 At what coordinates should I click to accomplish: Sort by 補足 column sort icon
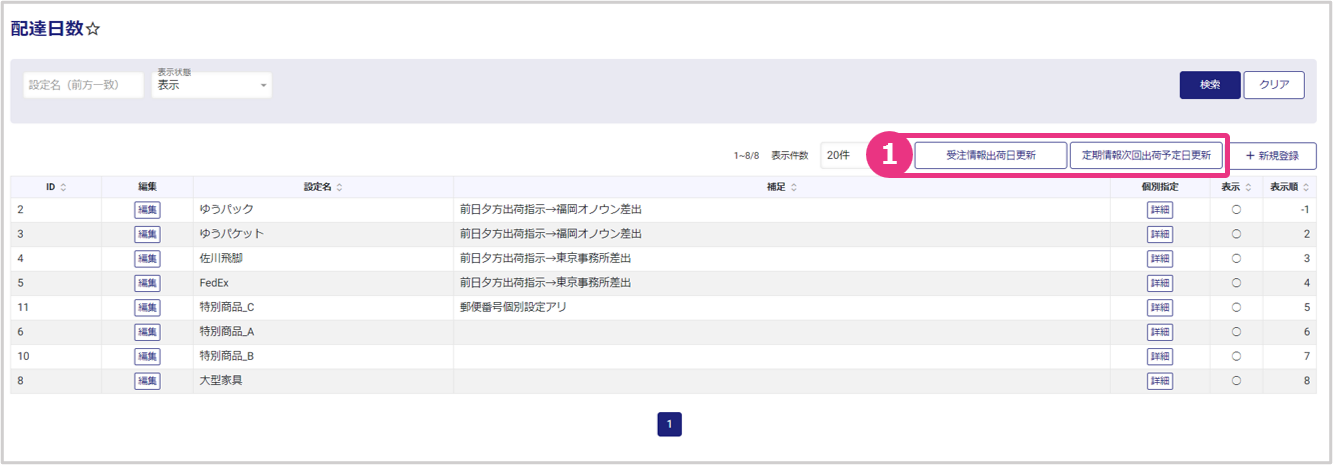[x=794, y=187]
